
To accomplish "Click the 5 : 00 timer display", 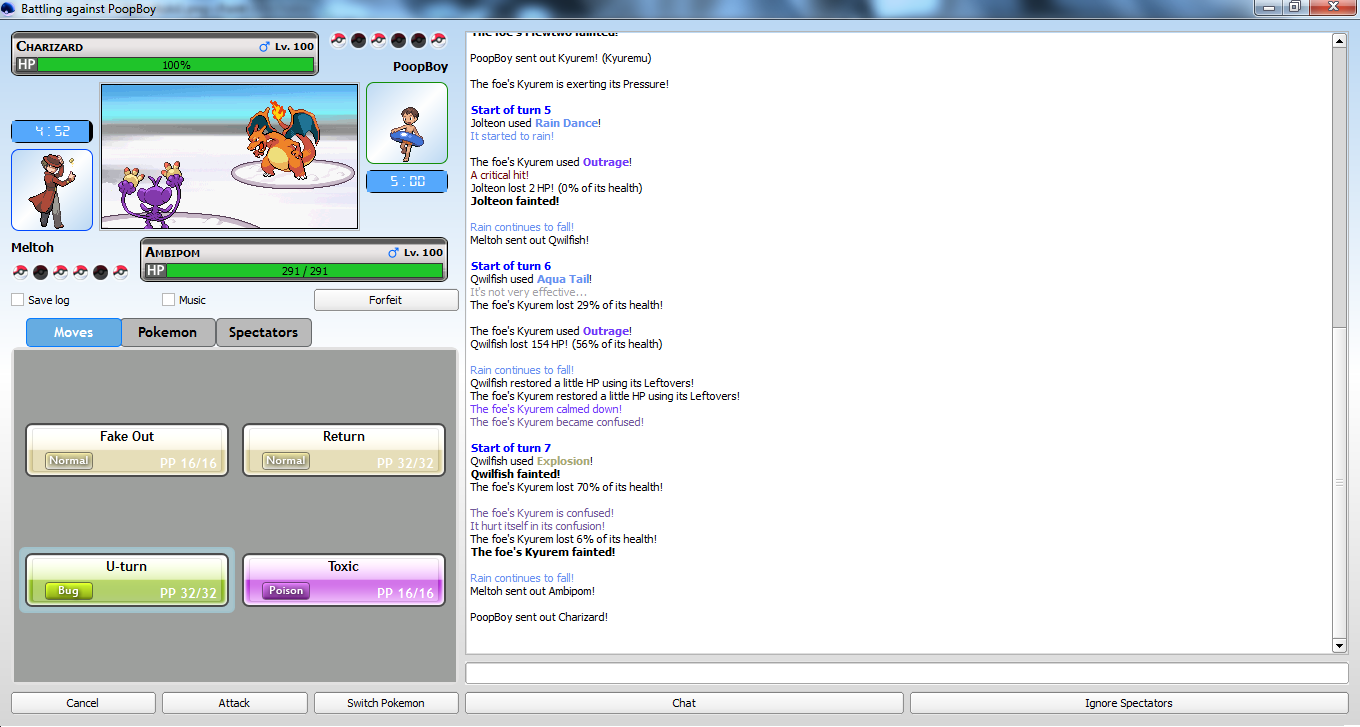I will point(407,181).
